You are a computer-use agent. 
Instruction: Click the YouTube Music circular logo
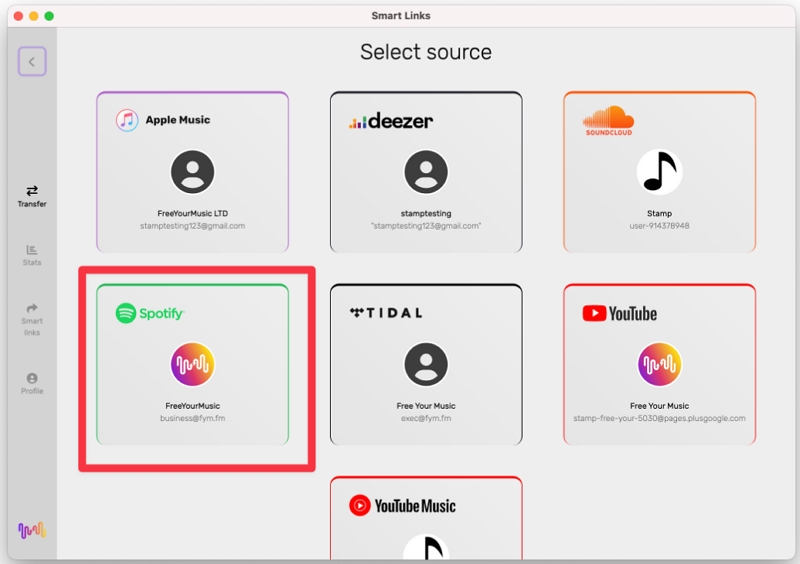tap(360, 505)
